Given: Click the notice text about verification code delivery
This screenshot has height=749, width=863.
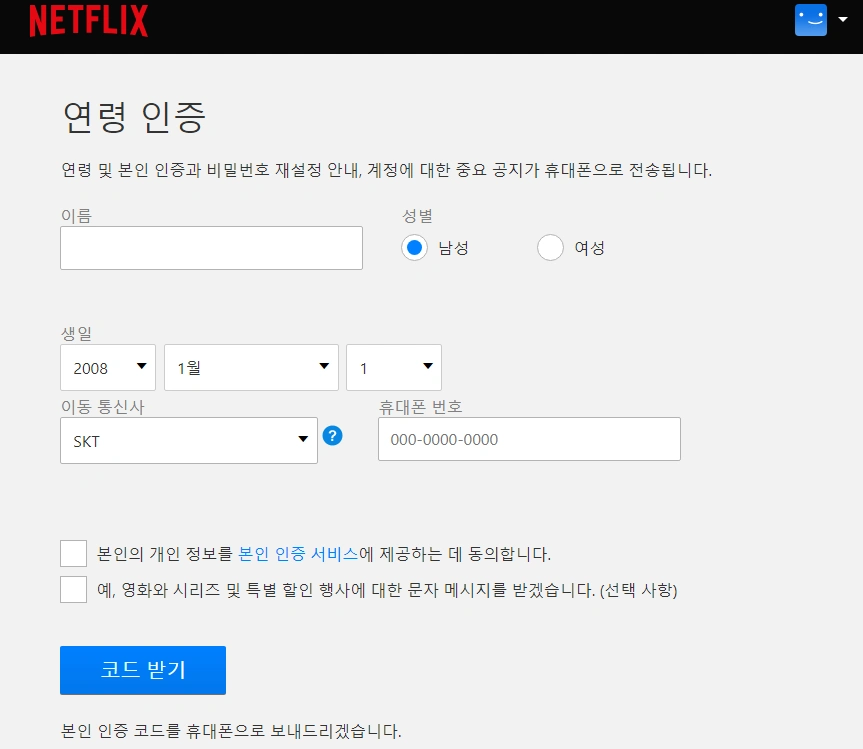Looking at the screenshot, I should click(231, 731).
